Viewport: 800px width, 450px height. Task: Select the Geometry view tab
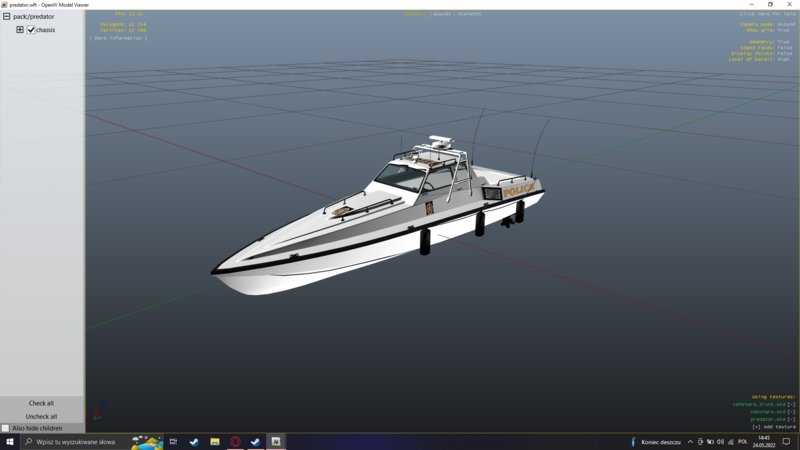(x=415, y=14)
